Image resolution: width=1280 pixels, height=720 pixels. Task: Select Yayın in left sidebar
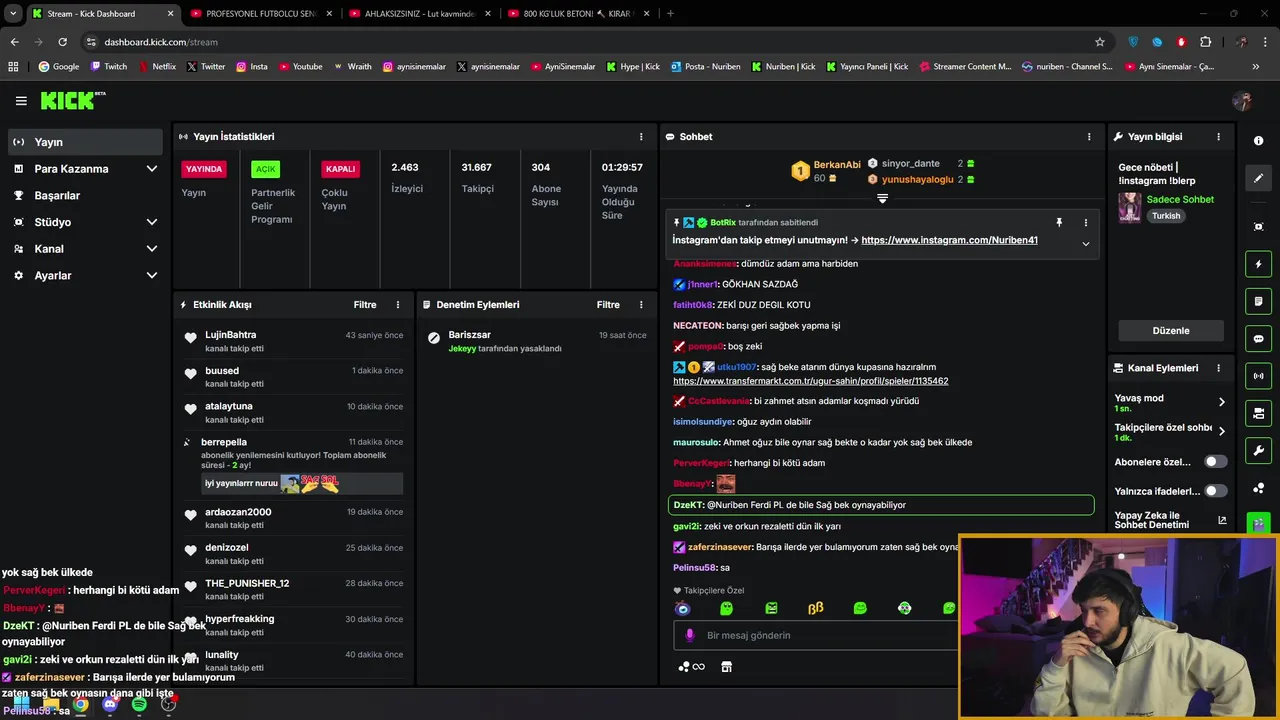point(85,142)
